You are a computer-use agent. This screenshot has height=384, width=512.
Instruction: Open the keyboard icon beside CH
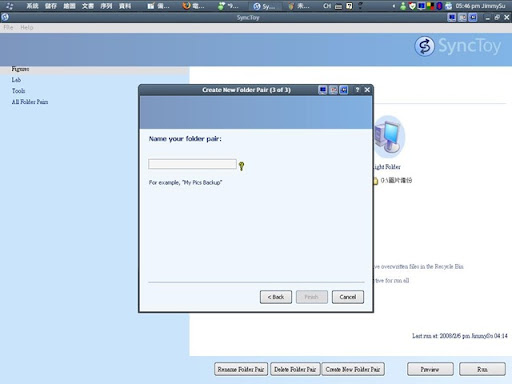(x=338, y=6)
